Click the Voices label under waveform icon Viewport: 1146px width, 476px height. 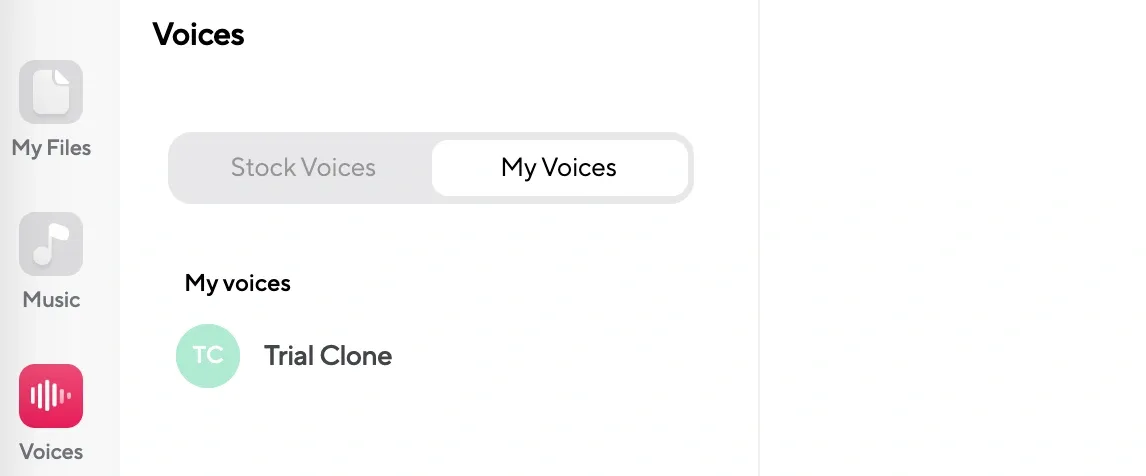point(51,452)
